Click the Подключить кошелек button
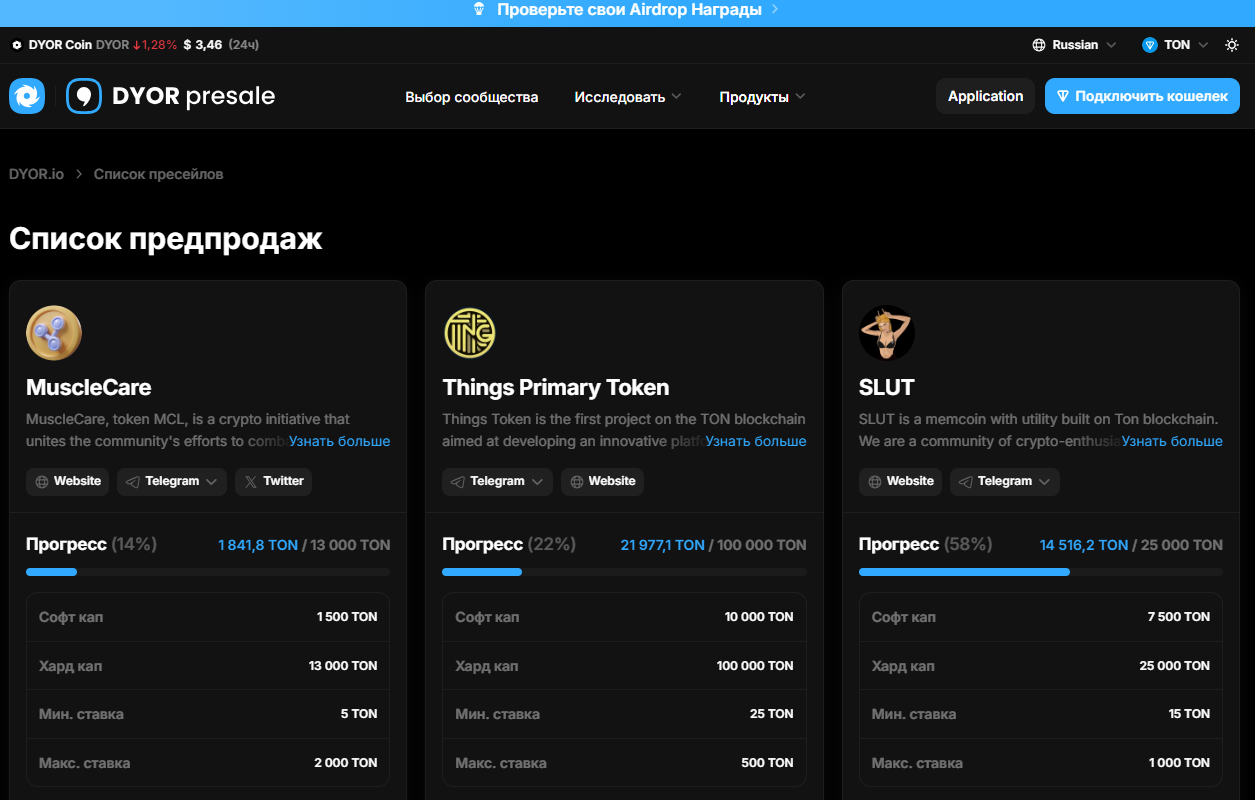Viewport: 1255px width, 800px height. (x=1142, y=96)
